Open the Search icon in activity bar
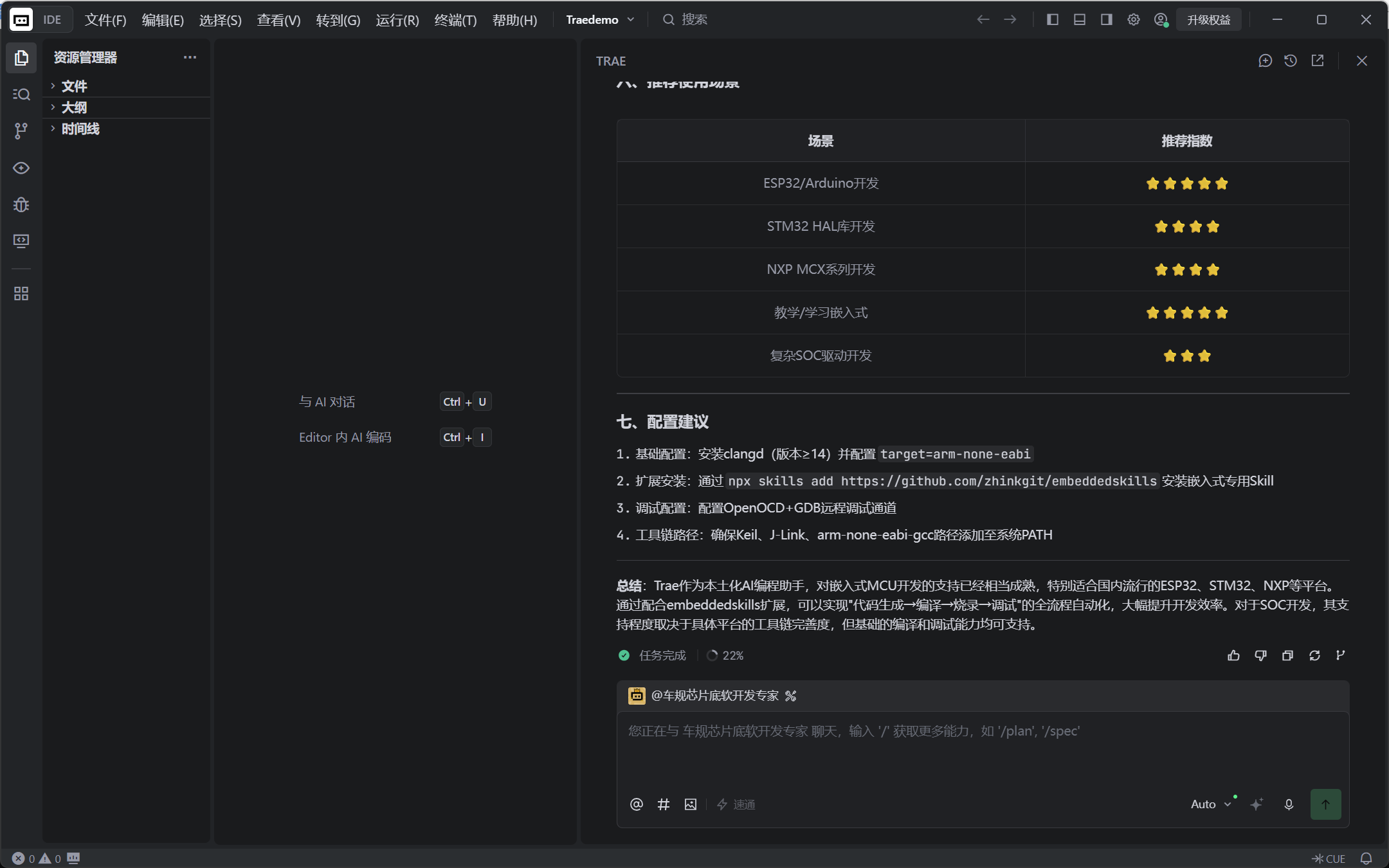Viewport: 1389px width, 868px height. (x=21, y=95)
